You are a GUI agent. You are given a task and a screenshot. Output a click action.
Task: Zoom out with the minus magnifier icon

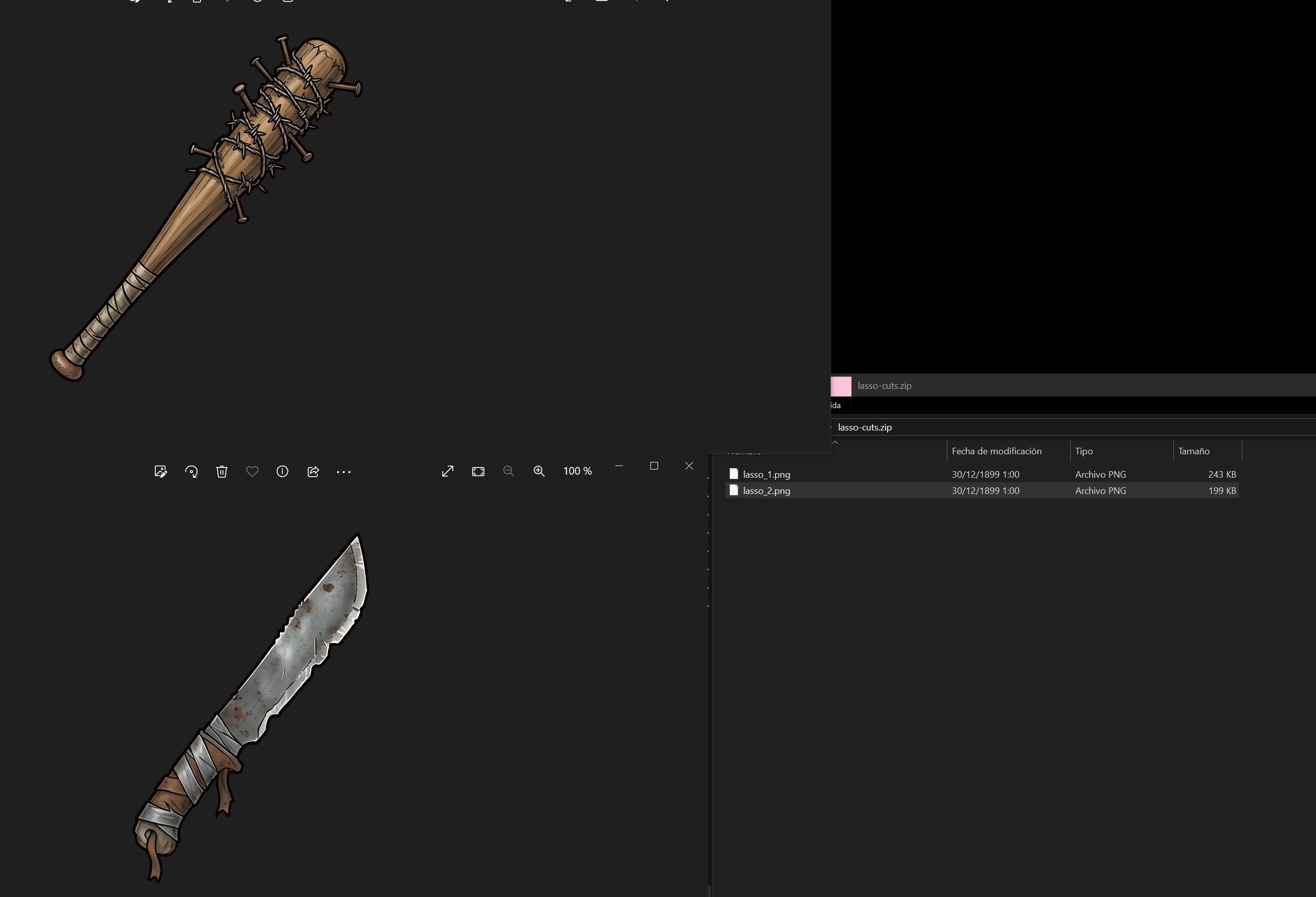click(x=509, y=471)
